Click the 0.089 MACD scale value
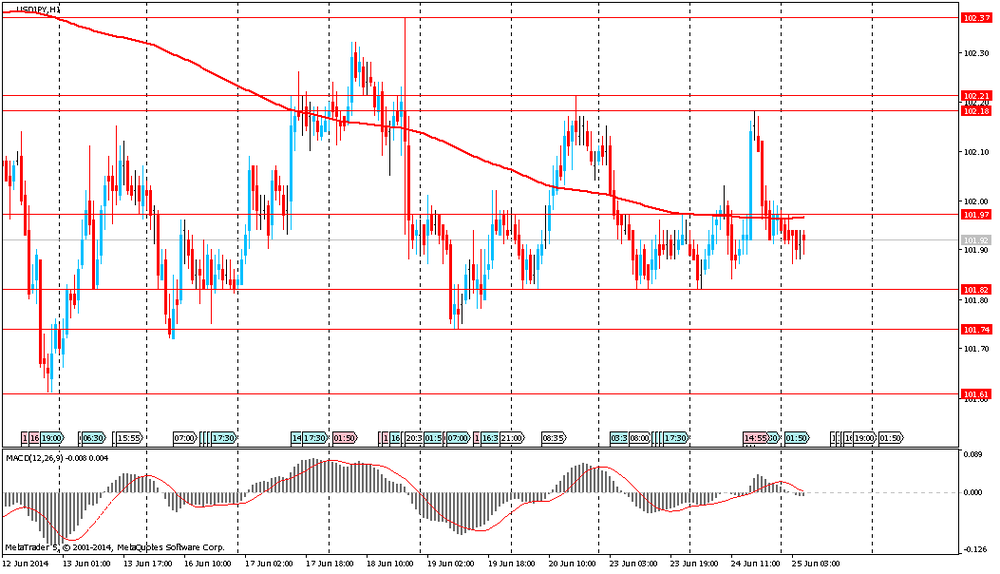The height and width of the screenshot is (574, 1000). tap(973, 455)
